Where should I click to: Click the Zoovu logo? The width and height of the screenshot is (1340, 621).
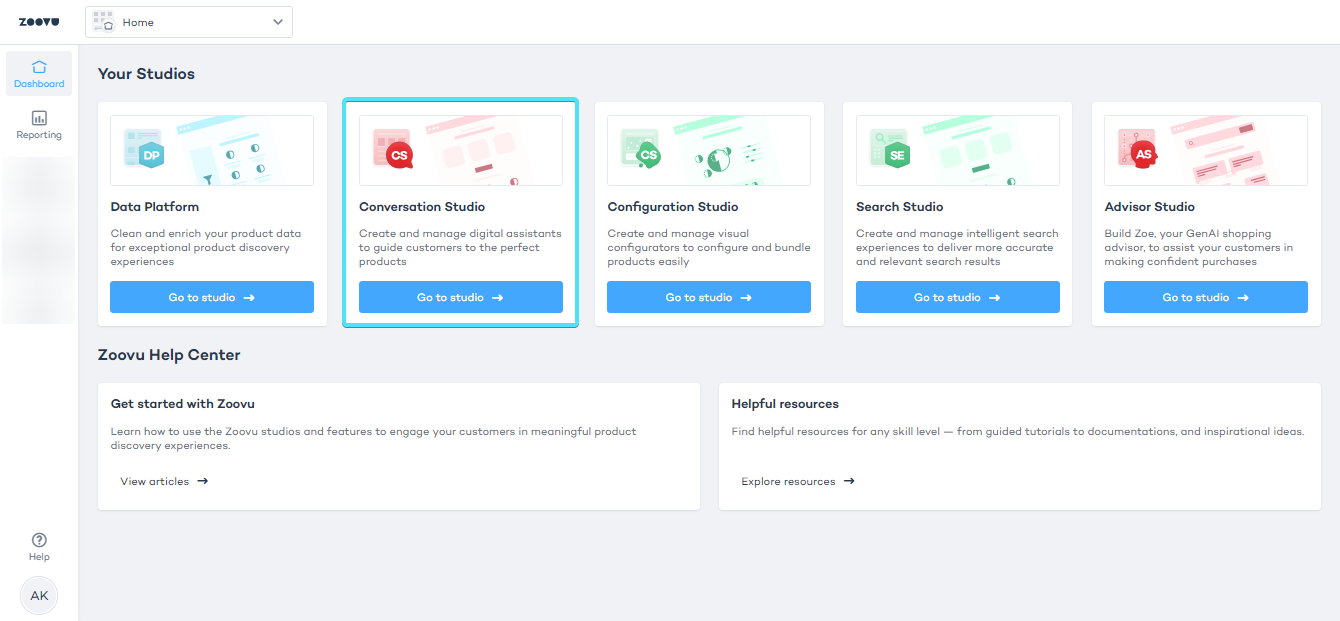39,22
